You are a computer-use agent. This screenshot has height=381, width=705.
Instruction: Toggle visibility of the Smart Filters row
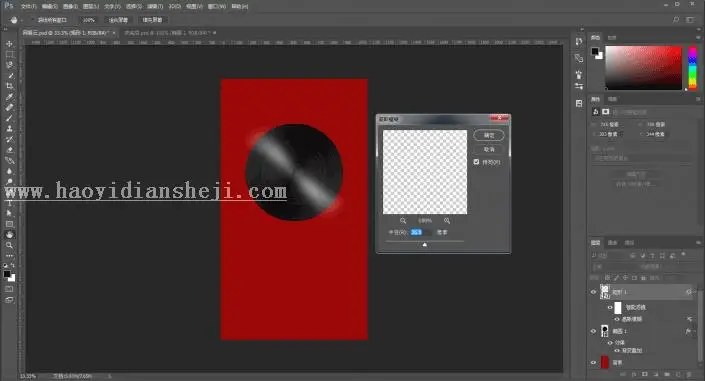[x=610, y=308]
